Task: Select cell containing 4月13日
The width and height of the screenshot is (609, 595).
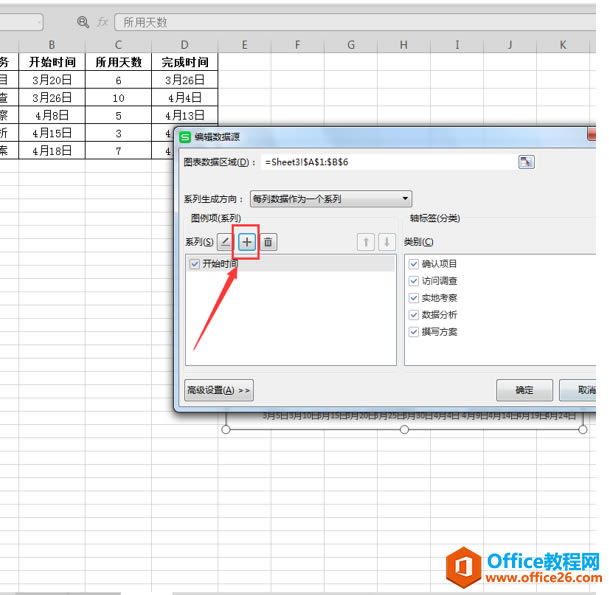Action: (185, 115)
